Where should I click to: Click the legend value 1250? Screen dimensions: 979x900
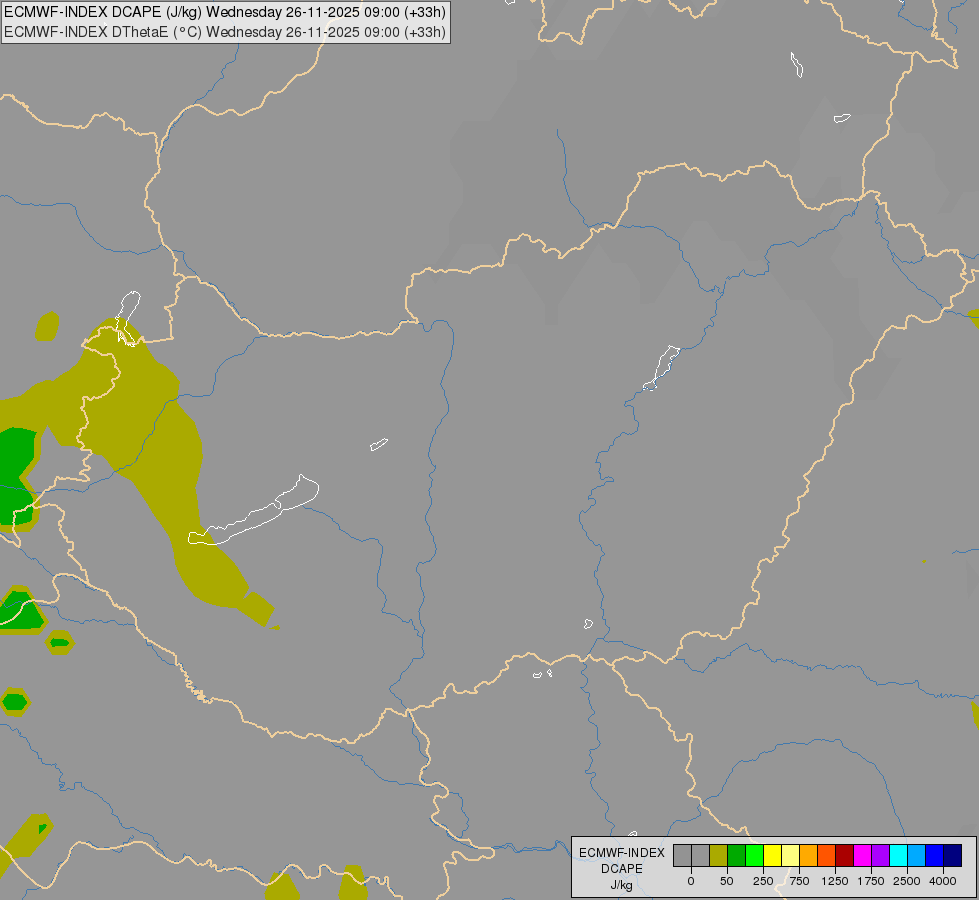(835, 881)
